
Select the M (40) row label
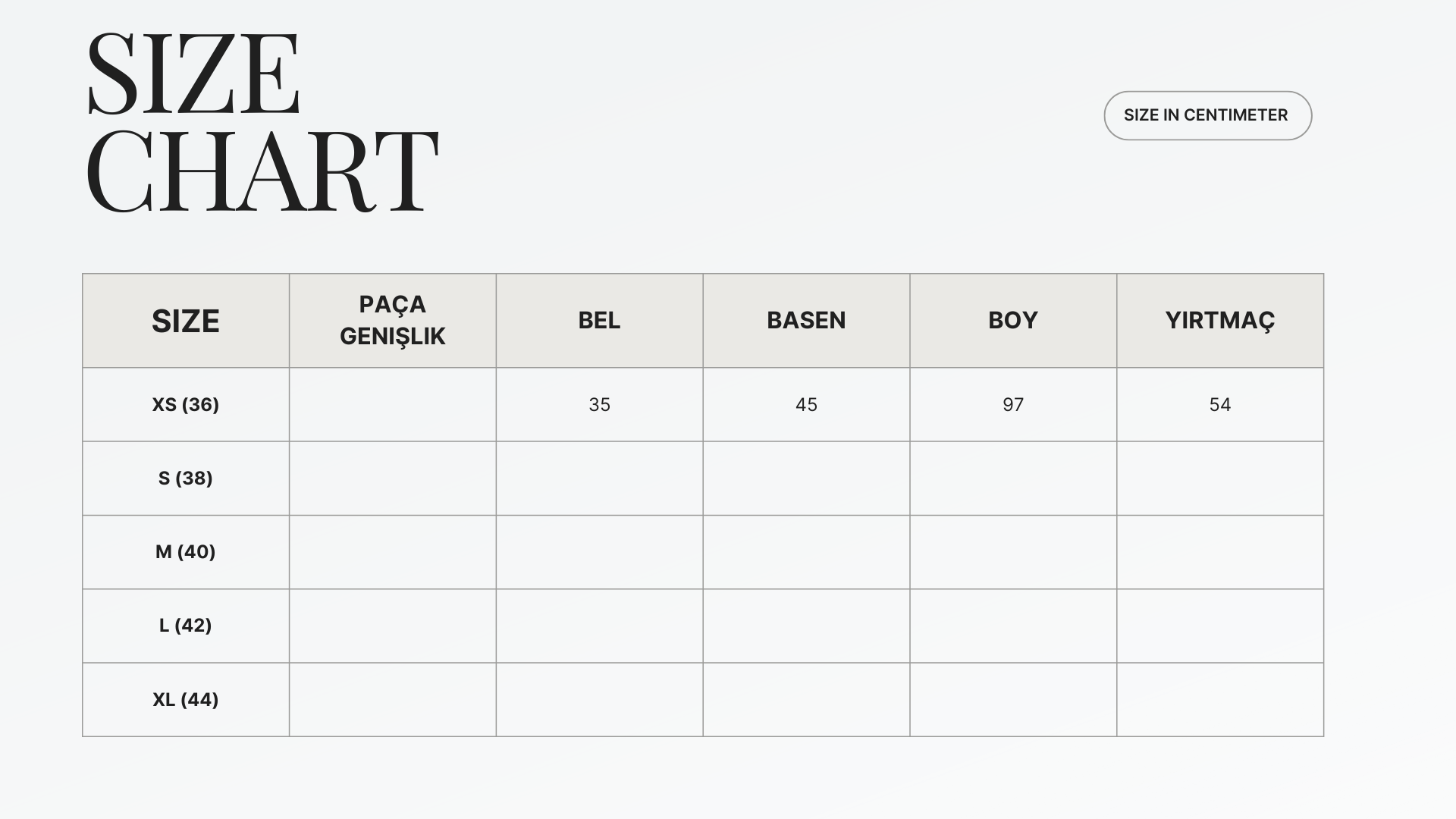186,551
